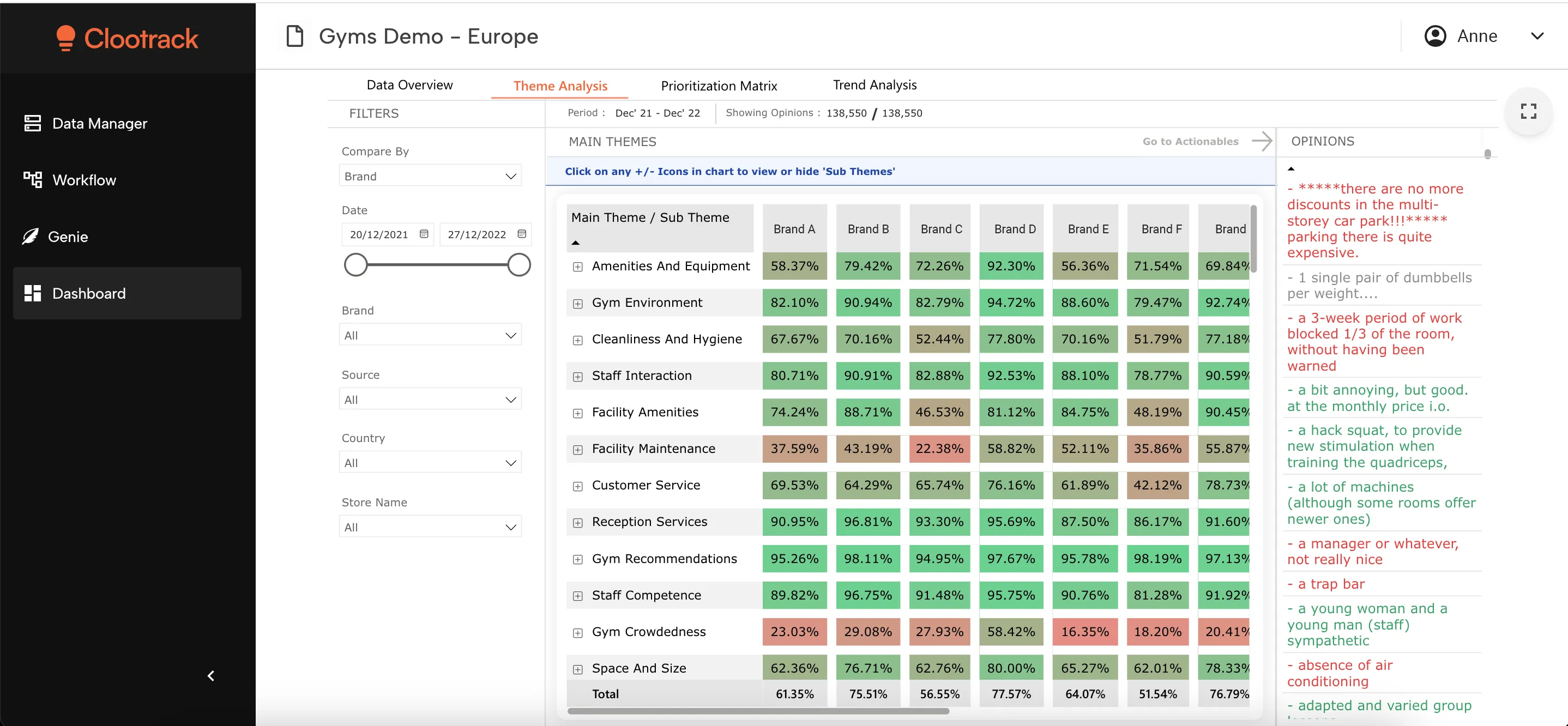Open the calendar for the start date

click(424, 234)
